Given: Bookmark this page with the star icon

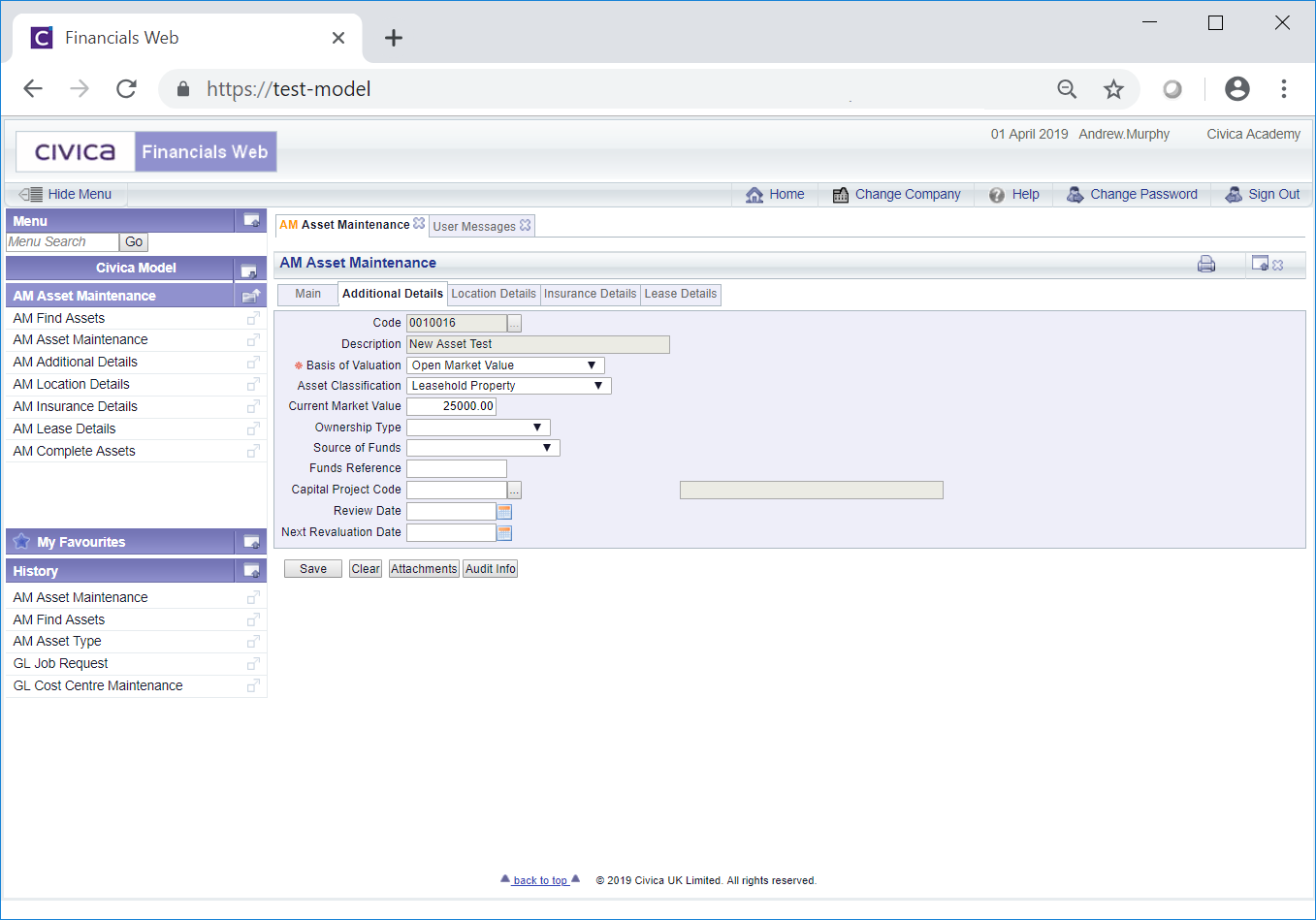Looking at the screenshot, I should tap(1113, 89).
